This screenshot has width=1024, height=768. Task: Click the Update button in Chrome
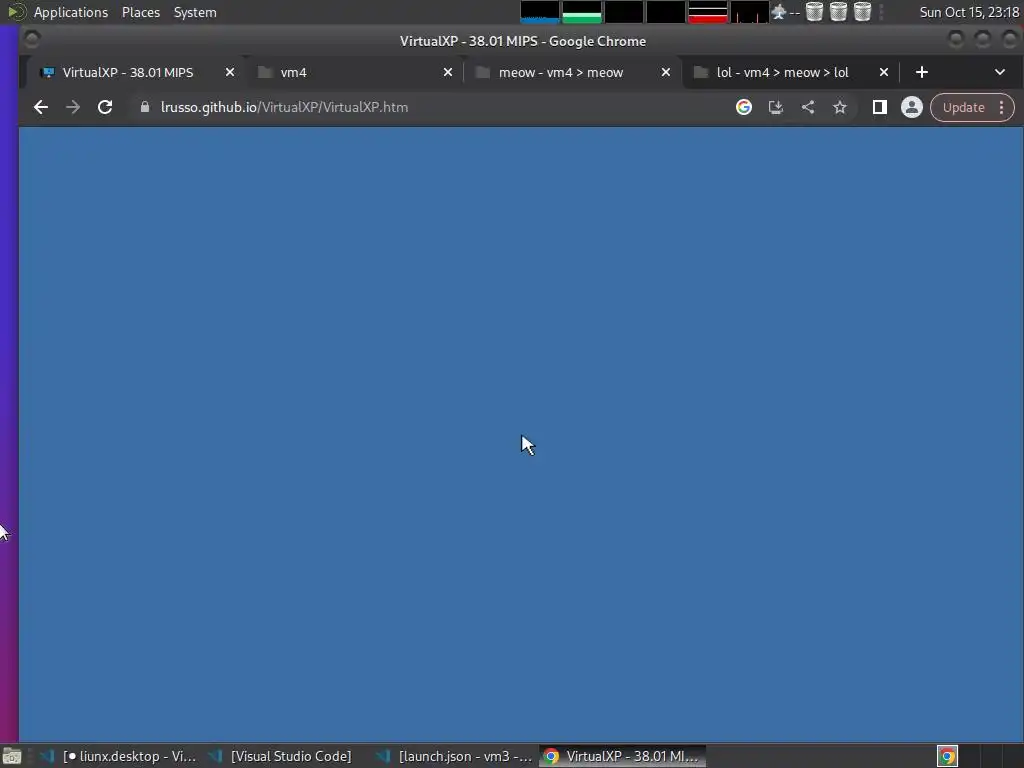pyautogui.click(x=963, y=107)
